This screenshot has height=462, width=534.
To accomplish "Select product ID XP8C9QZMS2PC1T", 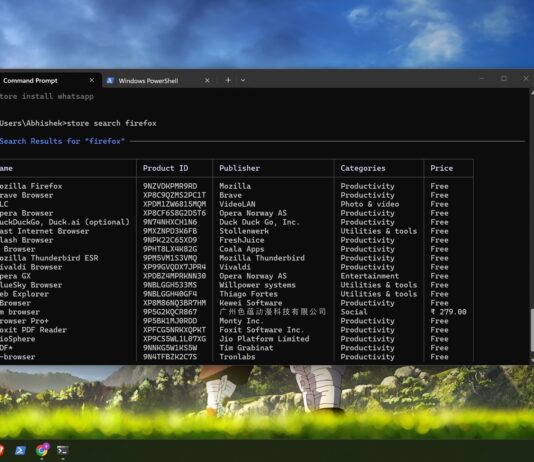I will pyautogui.click(x=174, y=195).
